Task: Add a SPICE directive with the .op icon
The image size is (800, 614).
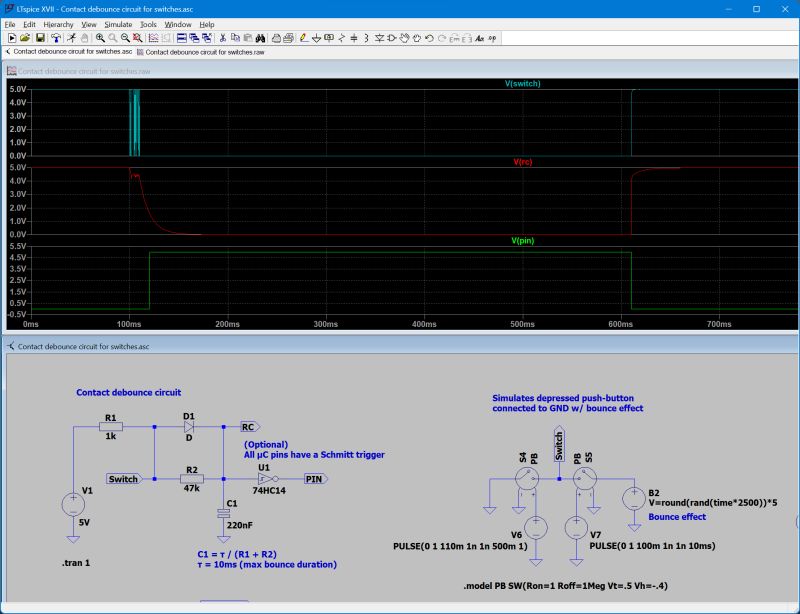Action: 490,39
